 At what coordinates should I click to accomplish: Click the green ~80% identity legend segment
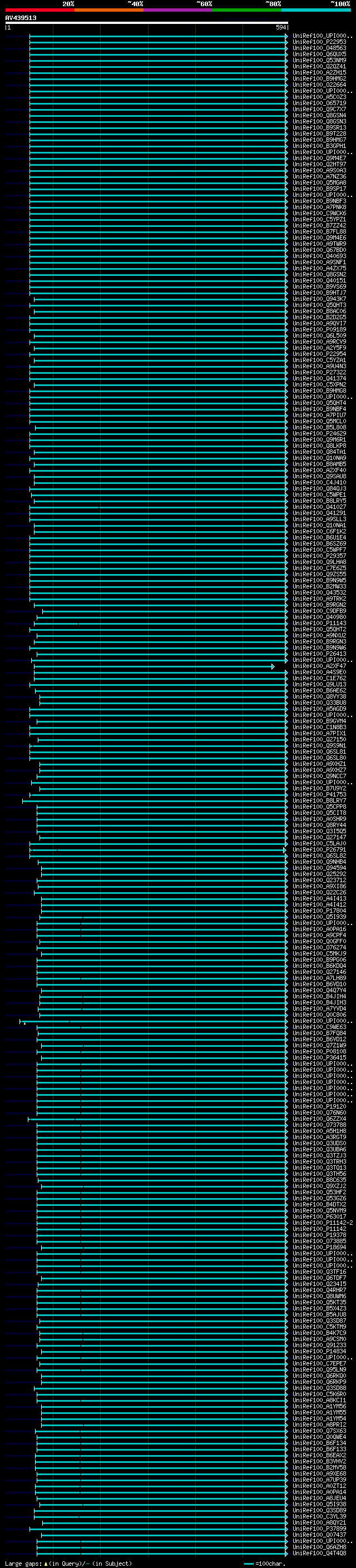[x=246, y=10]
